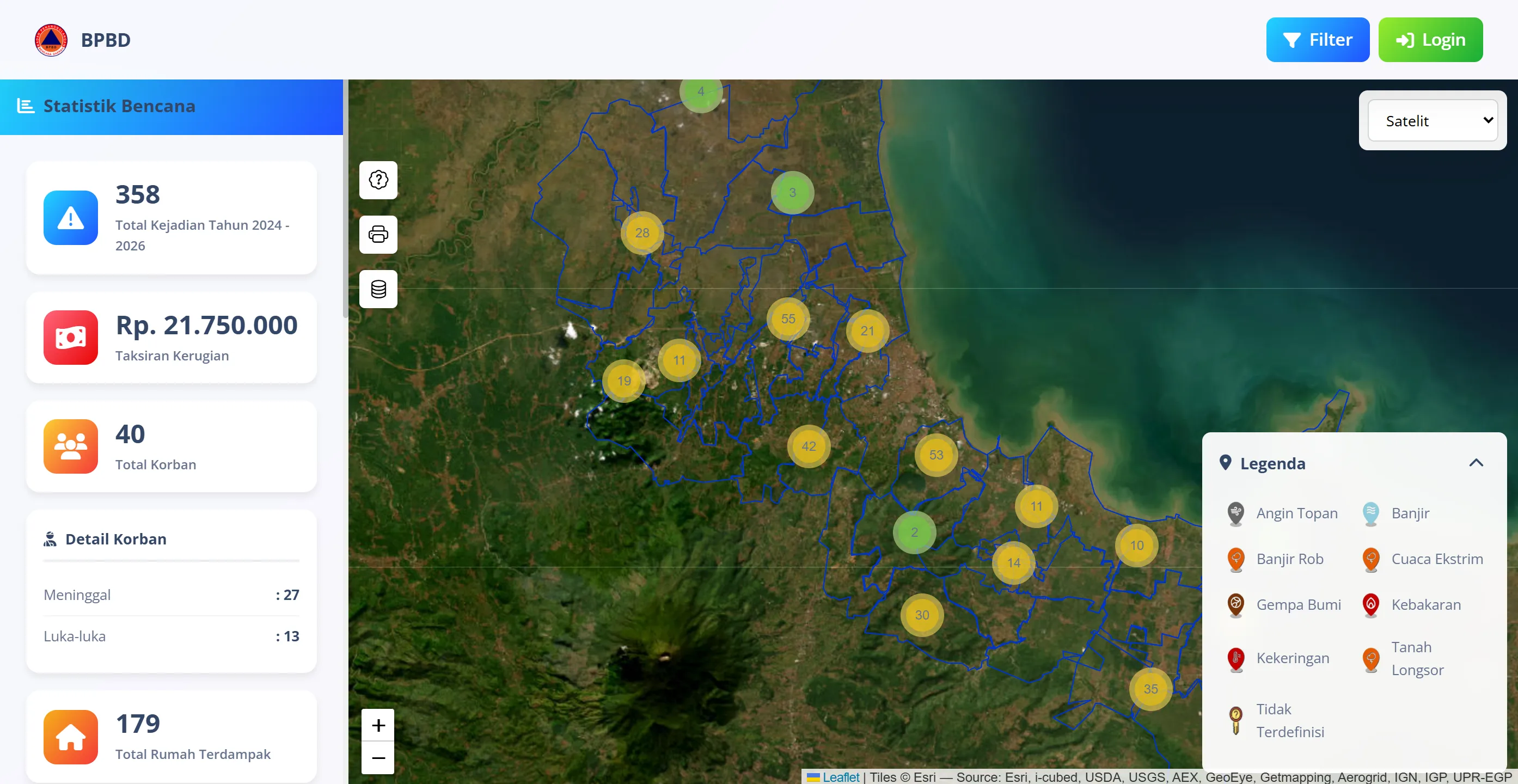Click the green Login button
The height and width of the screenshot is (784, 1518).
[1430, 40]
